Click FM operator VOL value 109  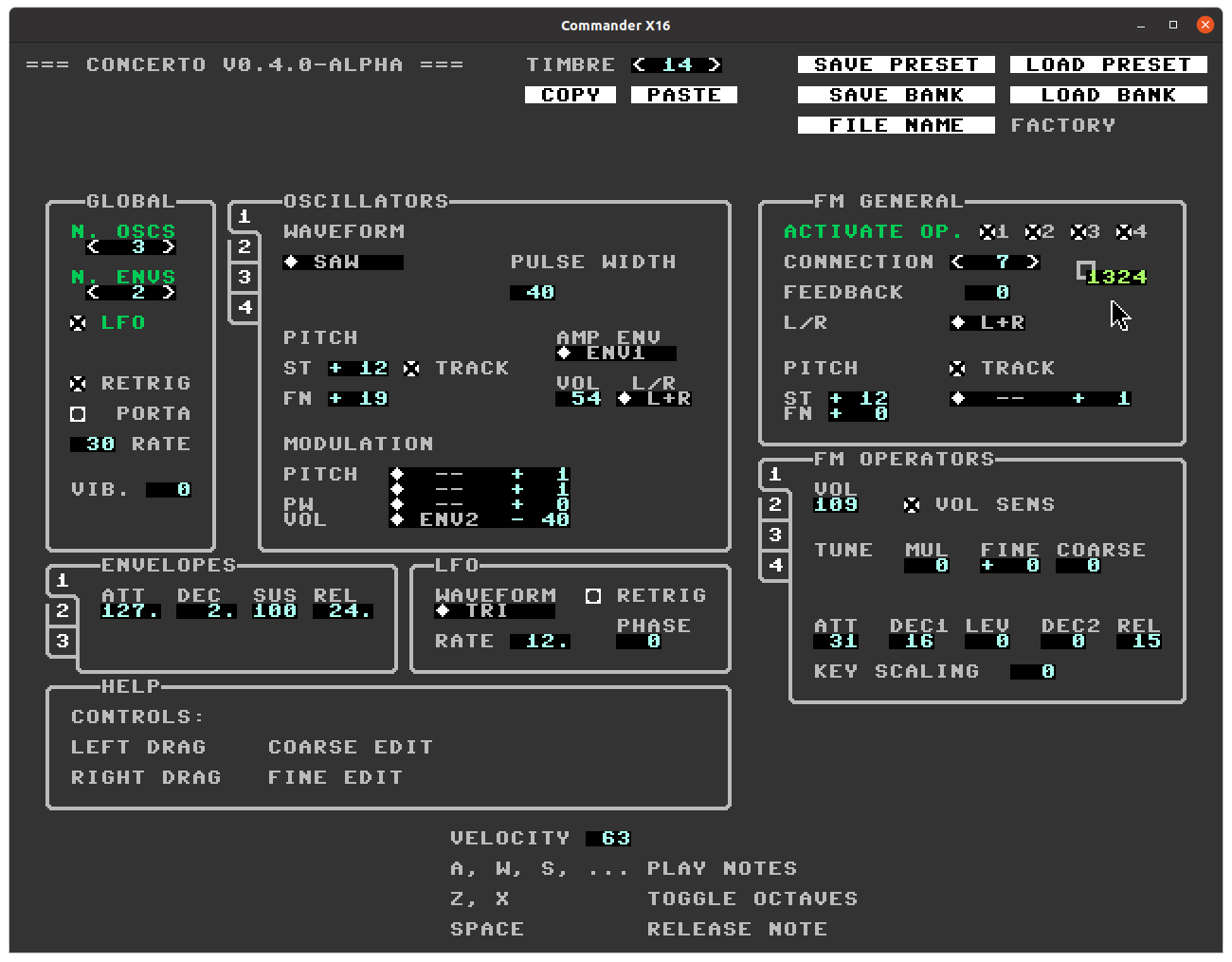(836, 504)
